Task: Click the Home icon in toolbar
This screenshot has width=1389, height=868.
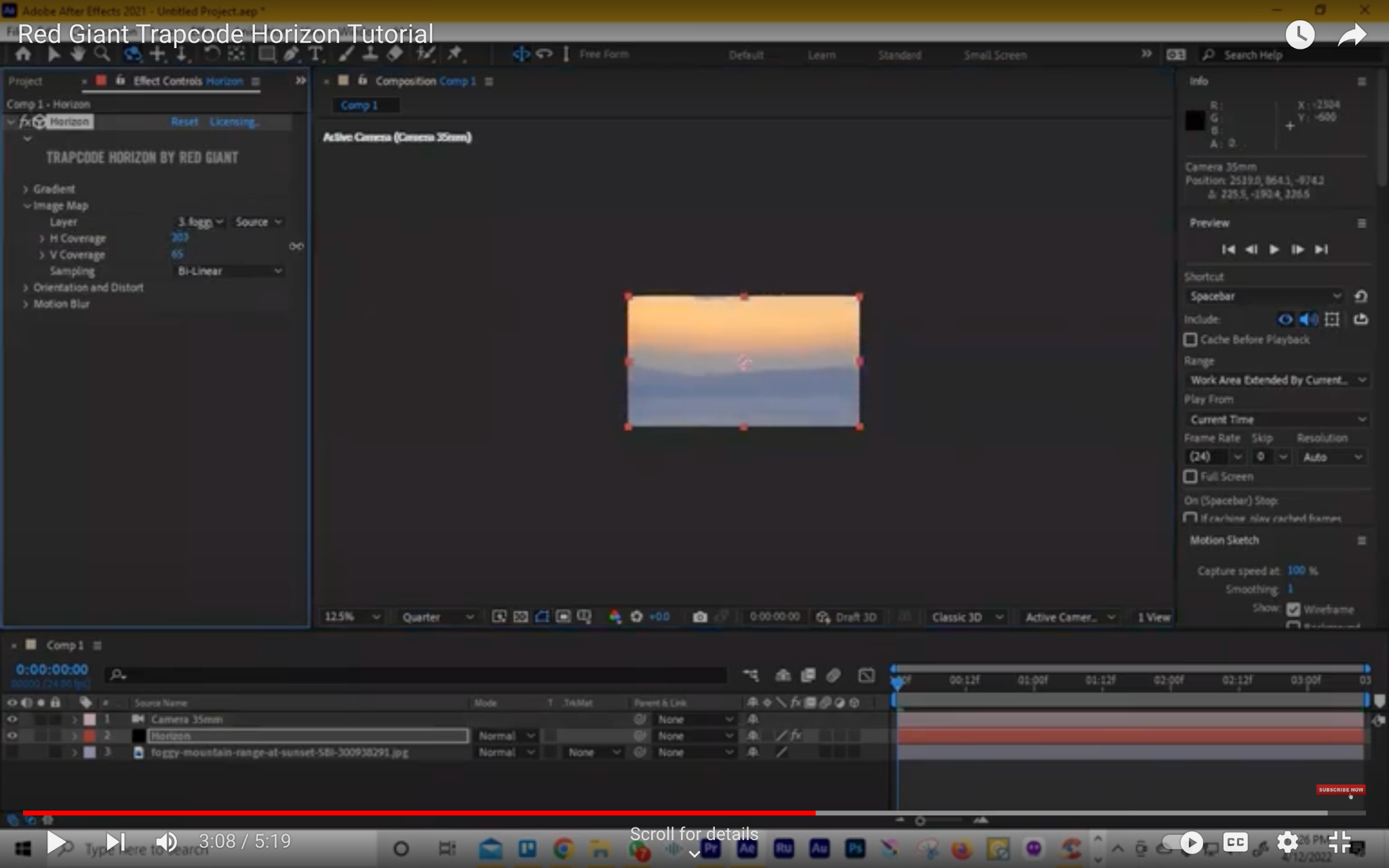Action: (23, 54)
